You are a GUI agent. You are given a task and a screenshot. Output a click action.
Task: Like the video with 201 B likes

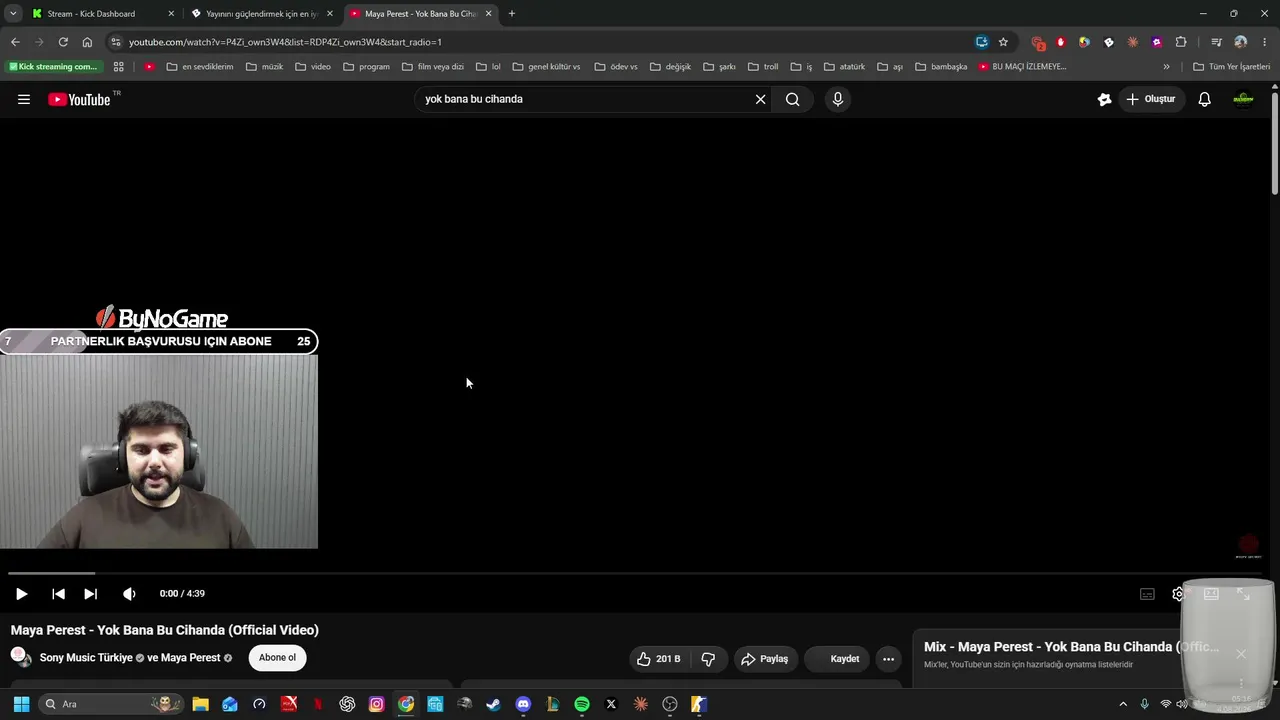click(658, 659)
